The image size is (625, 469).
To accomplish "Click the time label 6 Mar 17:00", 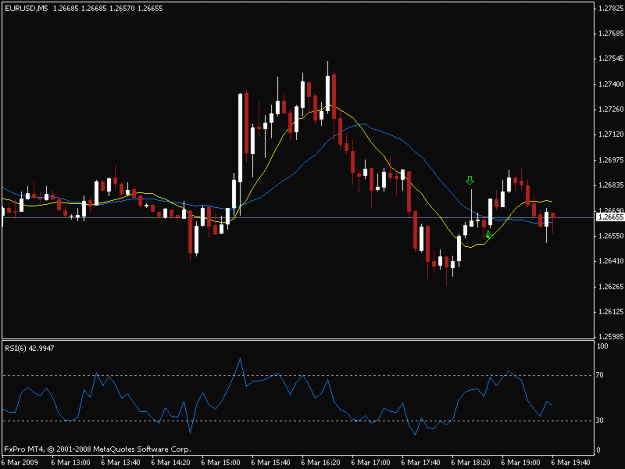I will click(371, 463).
